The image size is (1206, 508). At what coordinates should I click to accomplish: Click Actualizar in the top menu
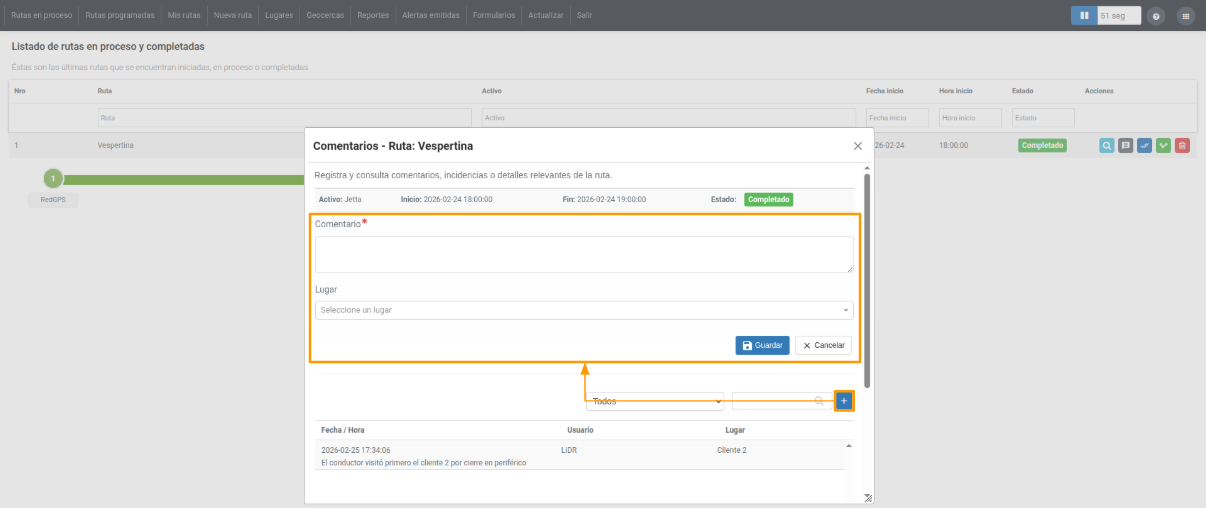pos(545,15)
